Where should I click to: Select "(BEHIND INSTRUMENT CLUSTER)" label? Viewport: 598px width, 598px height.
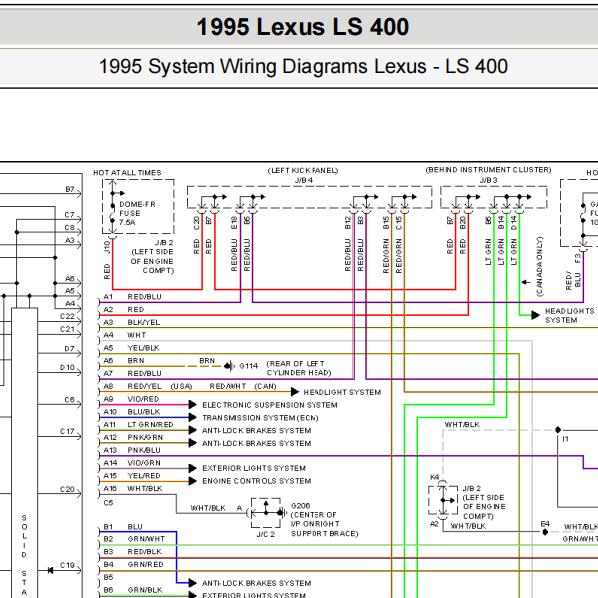tap(489, 170)
